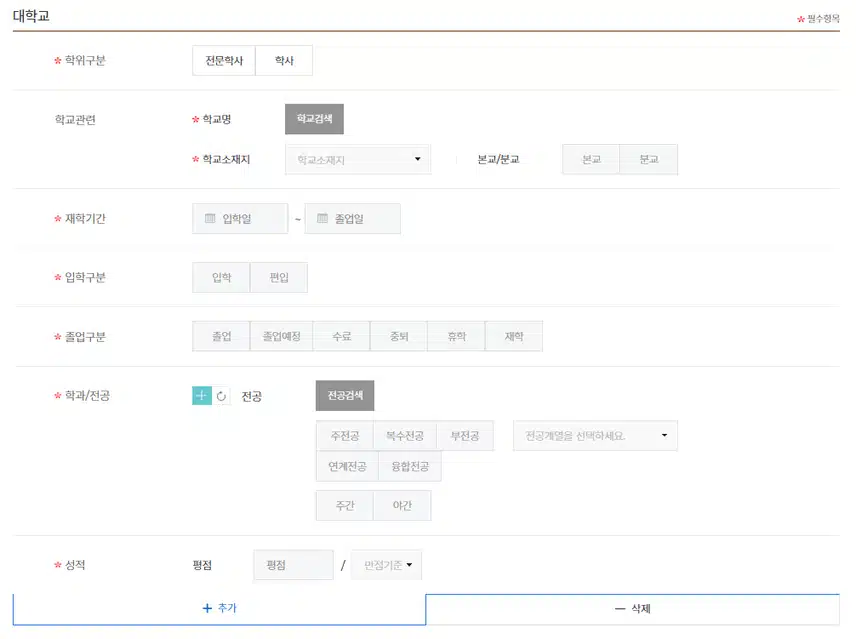The image size is (856, 639).
Task: Choose 연계전공 major type
Action: [347, 466]
